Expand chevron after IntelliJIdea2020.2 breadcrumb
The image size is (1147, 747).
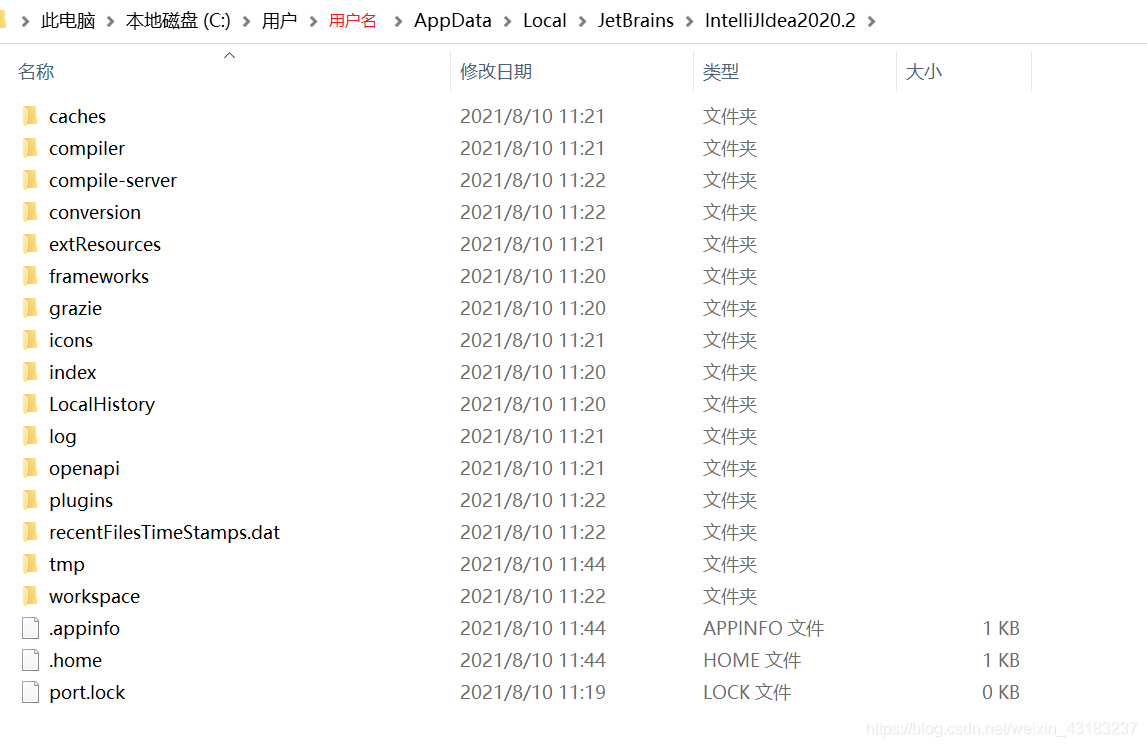point(872,21)
